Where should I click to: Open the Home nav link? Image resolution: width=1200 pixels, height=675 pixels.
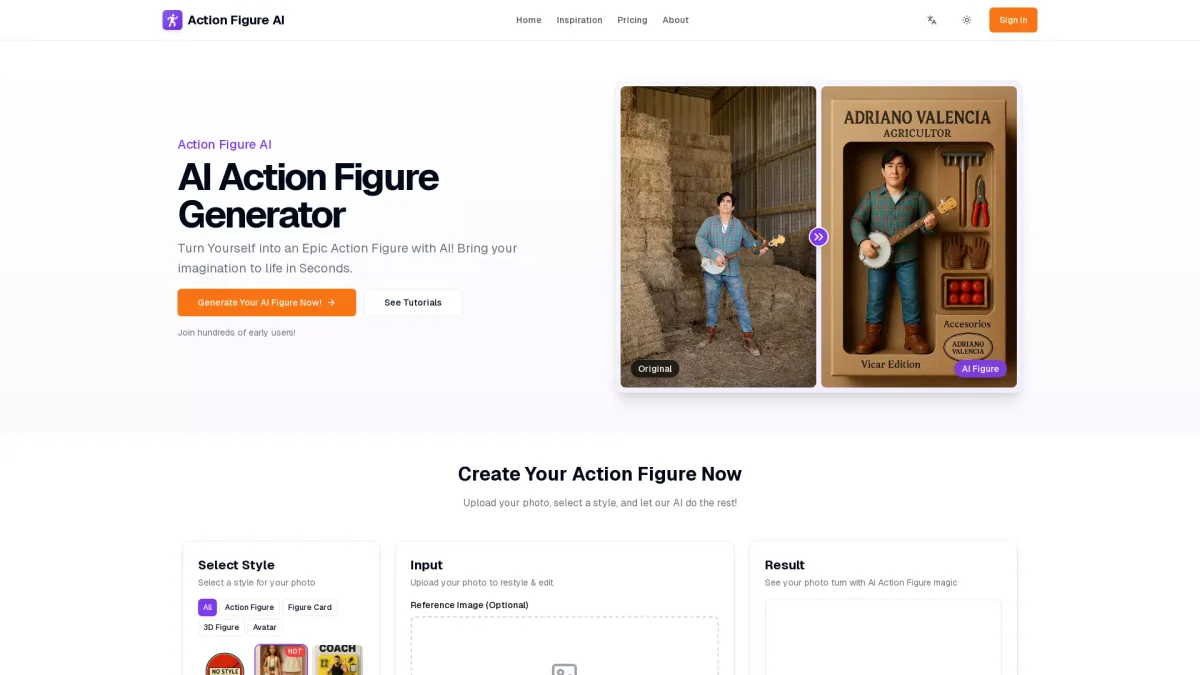click(529, 20)
